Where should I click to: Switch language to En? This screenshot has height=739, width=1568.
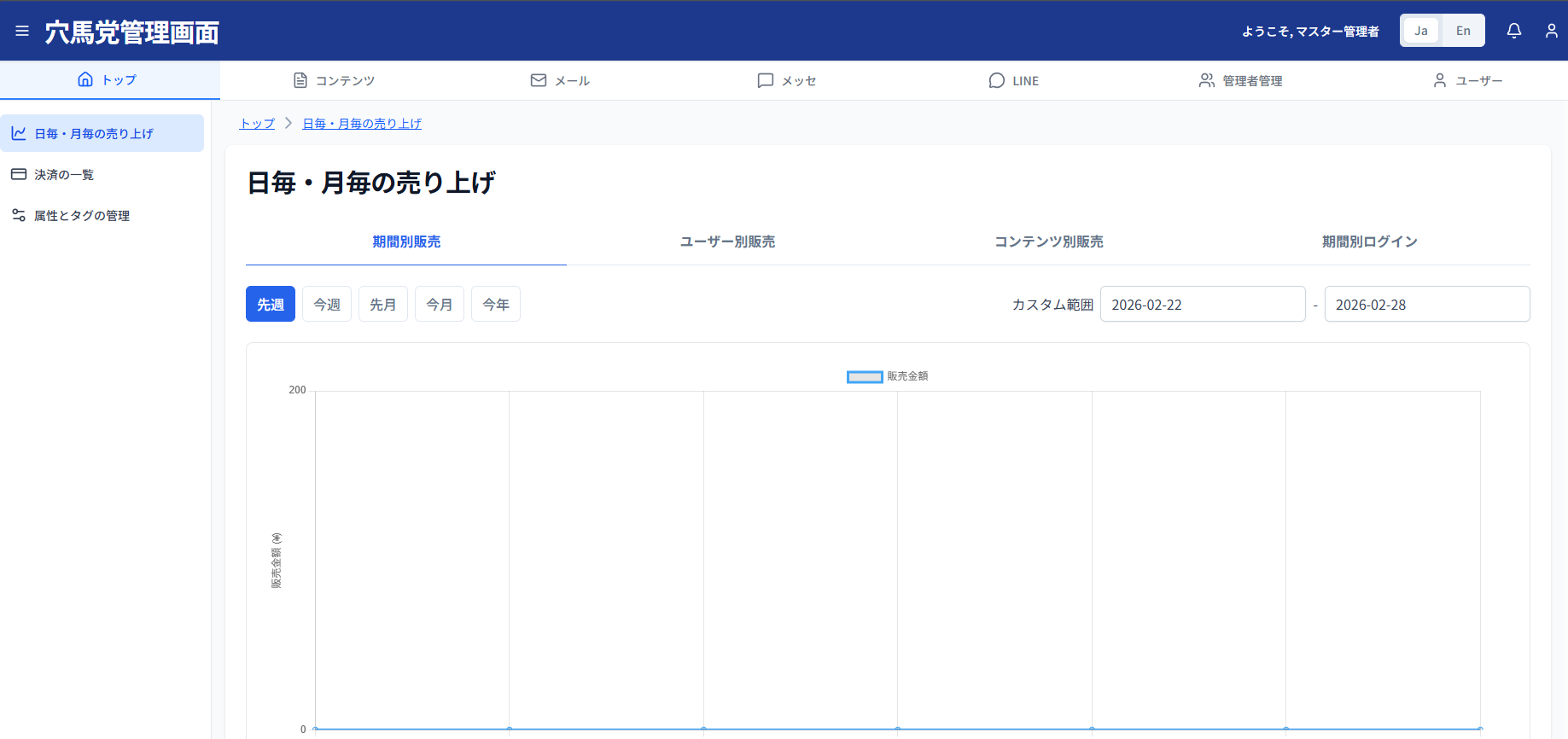1463,31
